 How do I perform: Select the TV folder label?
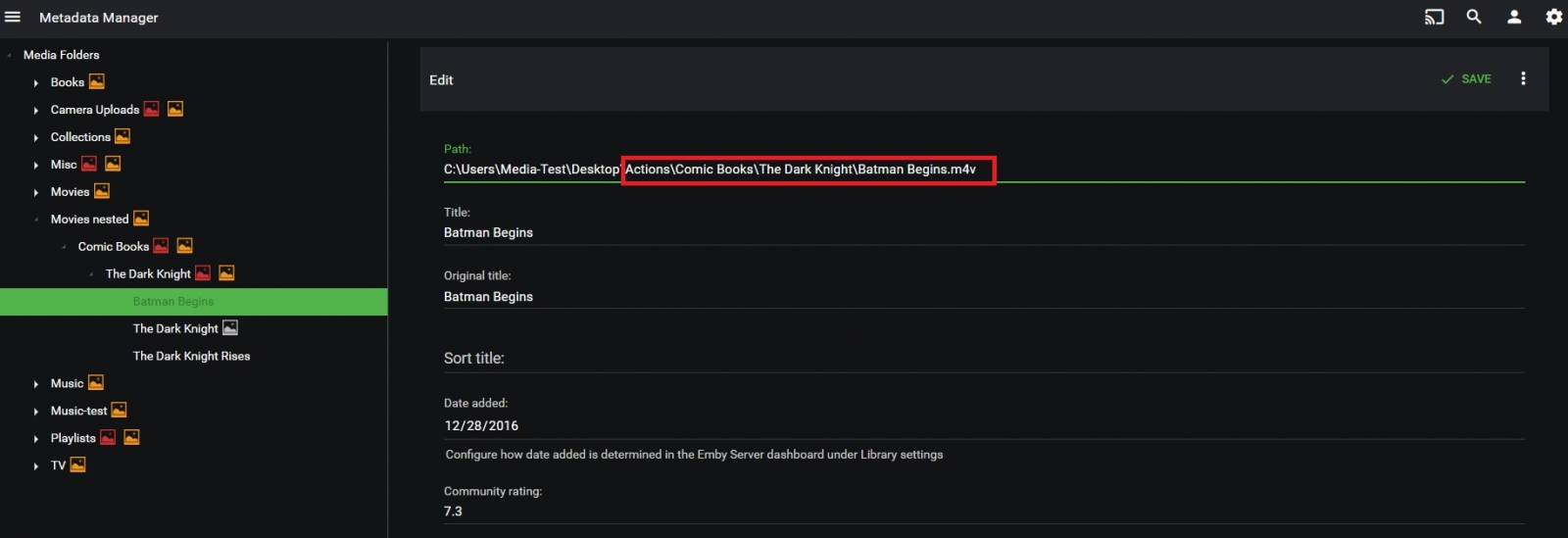point(58,465)
